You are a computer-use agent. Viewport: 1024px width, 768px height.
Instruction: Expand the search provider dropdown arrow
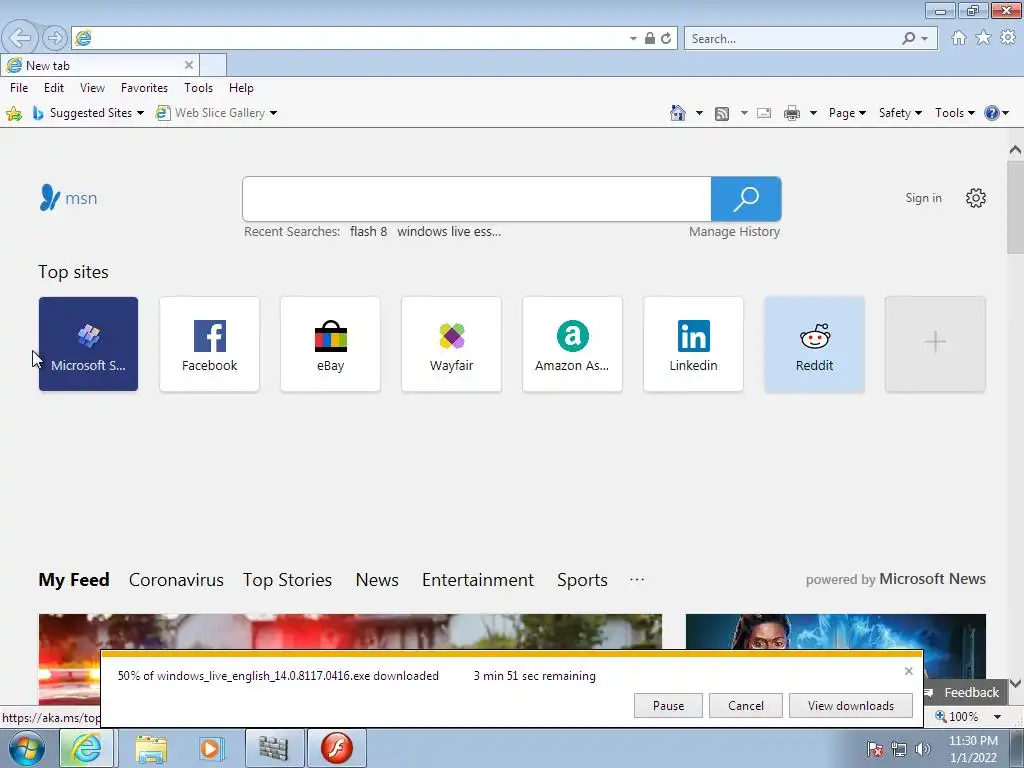[x=924, y=39]
